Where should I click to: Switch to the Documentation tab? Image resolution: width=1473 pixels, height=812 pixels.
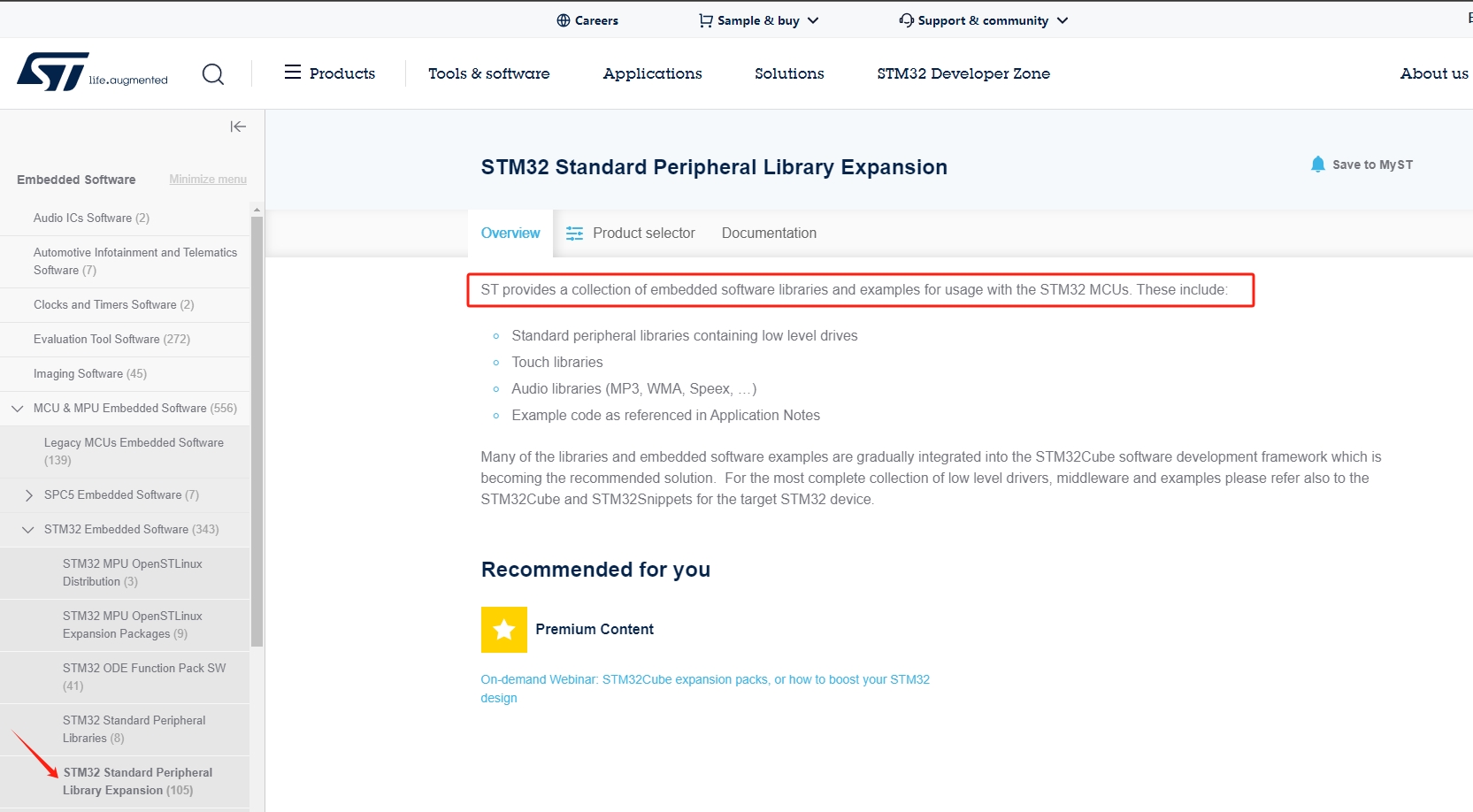(x=769, y=234)
